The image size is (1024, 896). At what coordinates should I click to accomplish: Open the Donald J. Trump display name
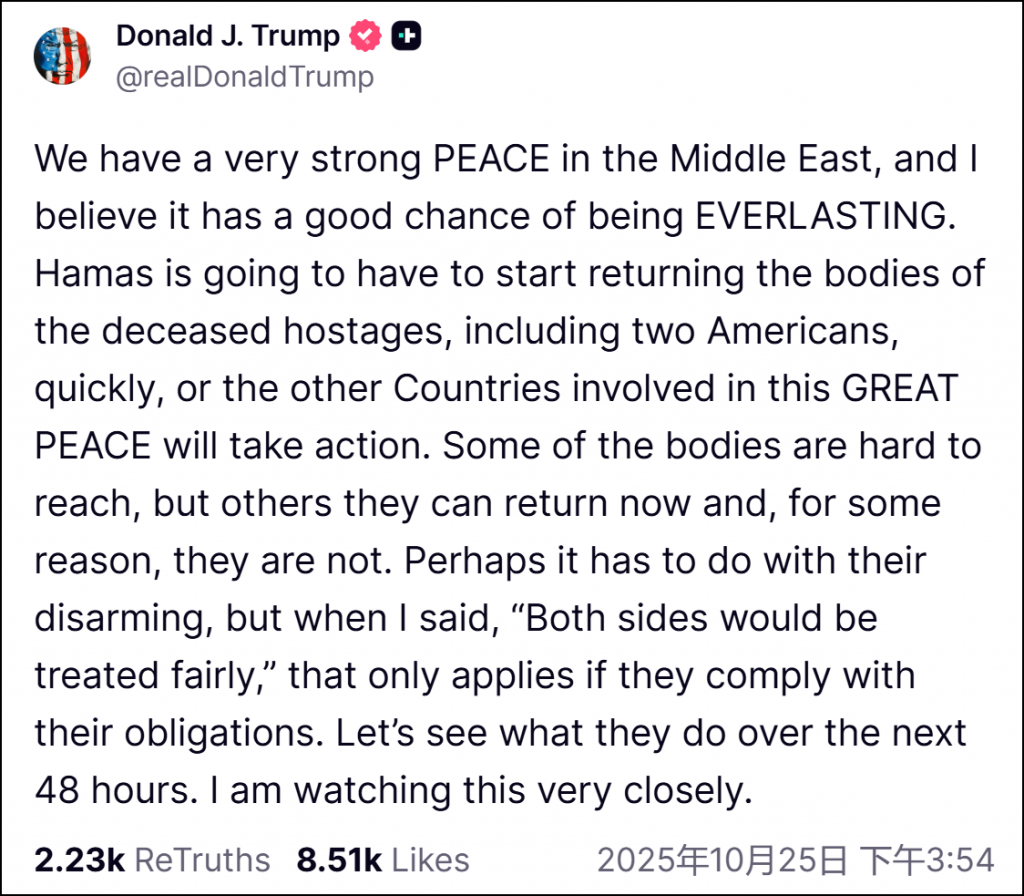point(228,37)
